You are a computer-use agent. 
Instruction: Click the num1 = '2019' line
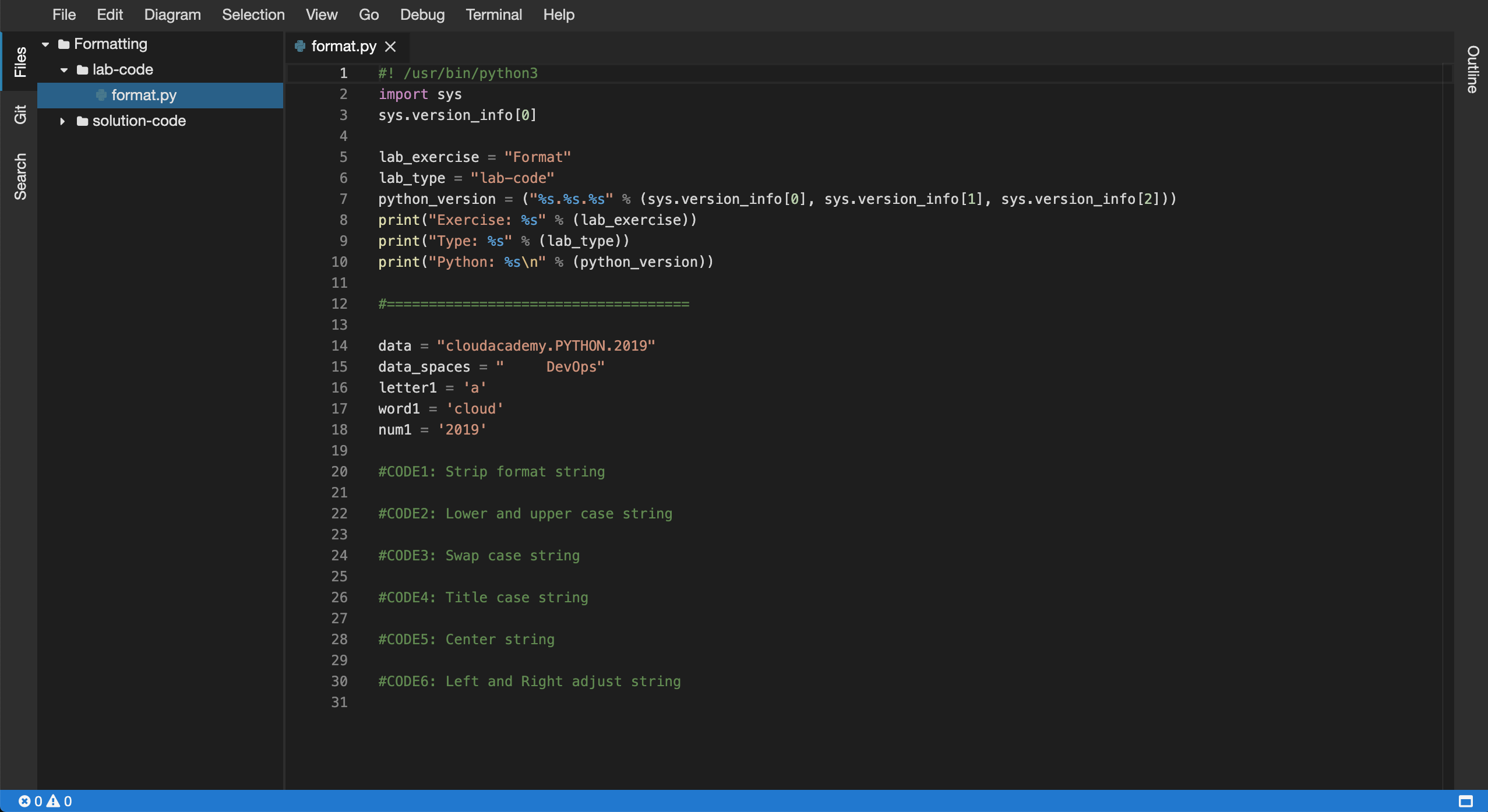pos(432,430)
